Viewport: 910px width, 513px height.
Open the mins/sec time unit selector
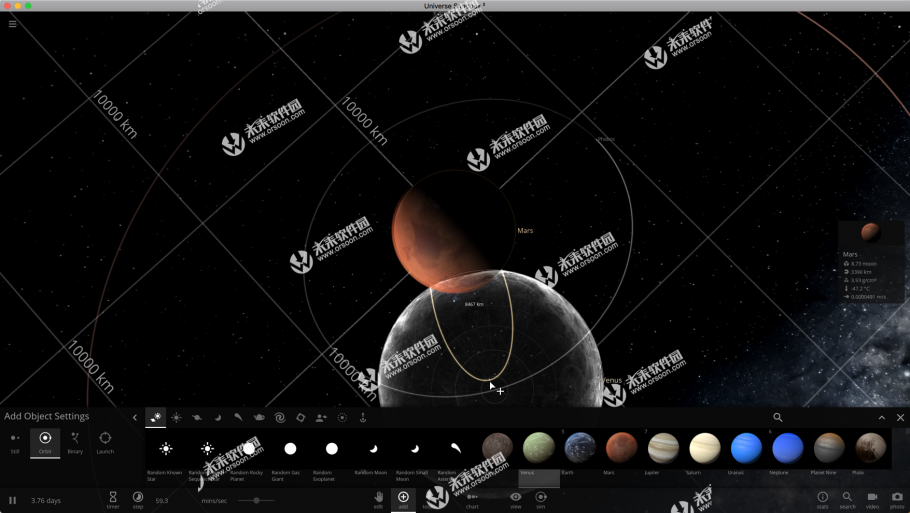(x=214, y=500)
